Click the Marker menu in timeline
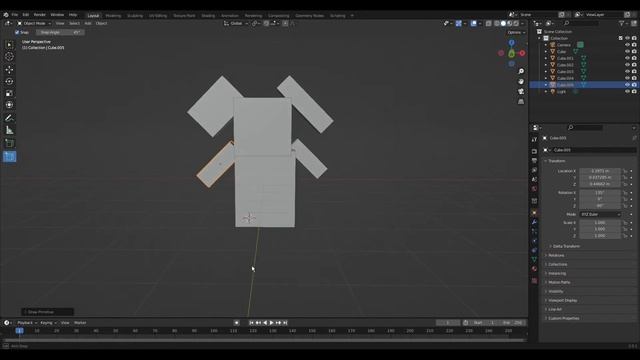Image resolution: width=640 pixels, height=360 pixels. point(80,323)
